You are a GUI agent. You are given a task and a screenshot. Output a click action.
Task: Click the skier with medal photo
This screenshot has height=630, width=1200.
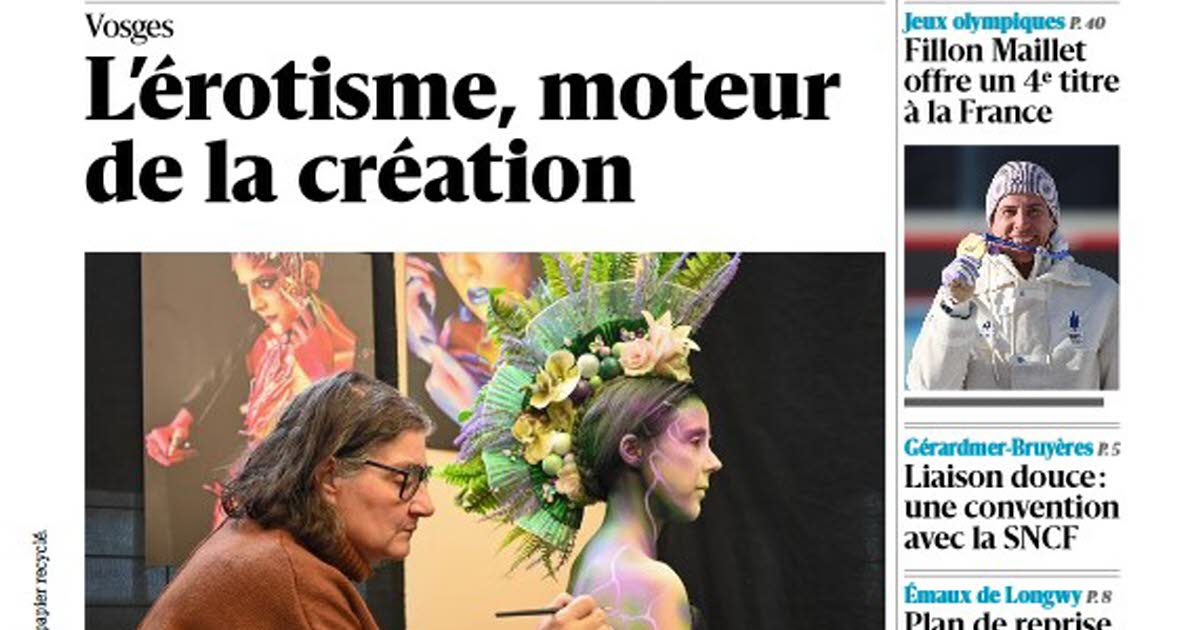coord(1012,267)
